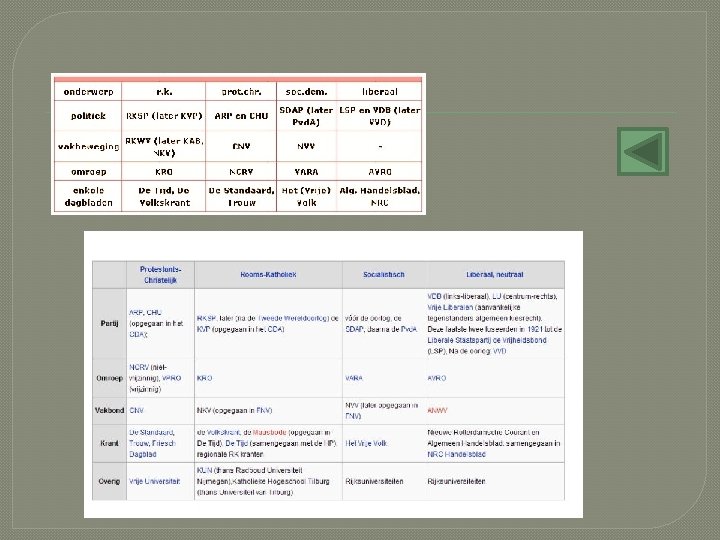Image resolution: width=720 pixels, height=540 pixels.
Task: Follow the KUN link in Overig row
Action: coord(203,471)
